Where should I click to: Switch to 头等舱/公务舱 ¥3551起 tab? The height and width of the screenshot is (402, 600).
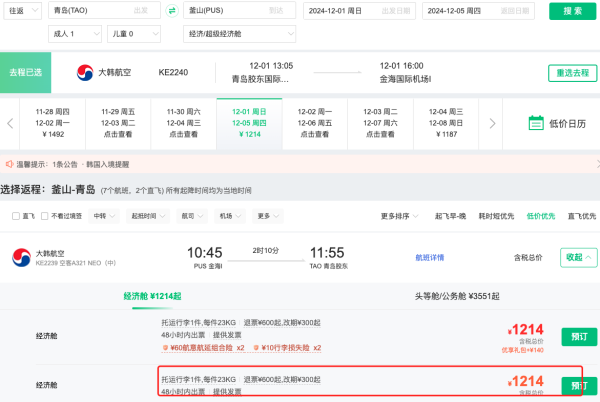tap(457, 296)
